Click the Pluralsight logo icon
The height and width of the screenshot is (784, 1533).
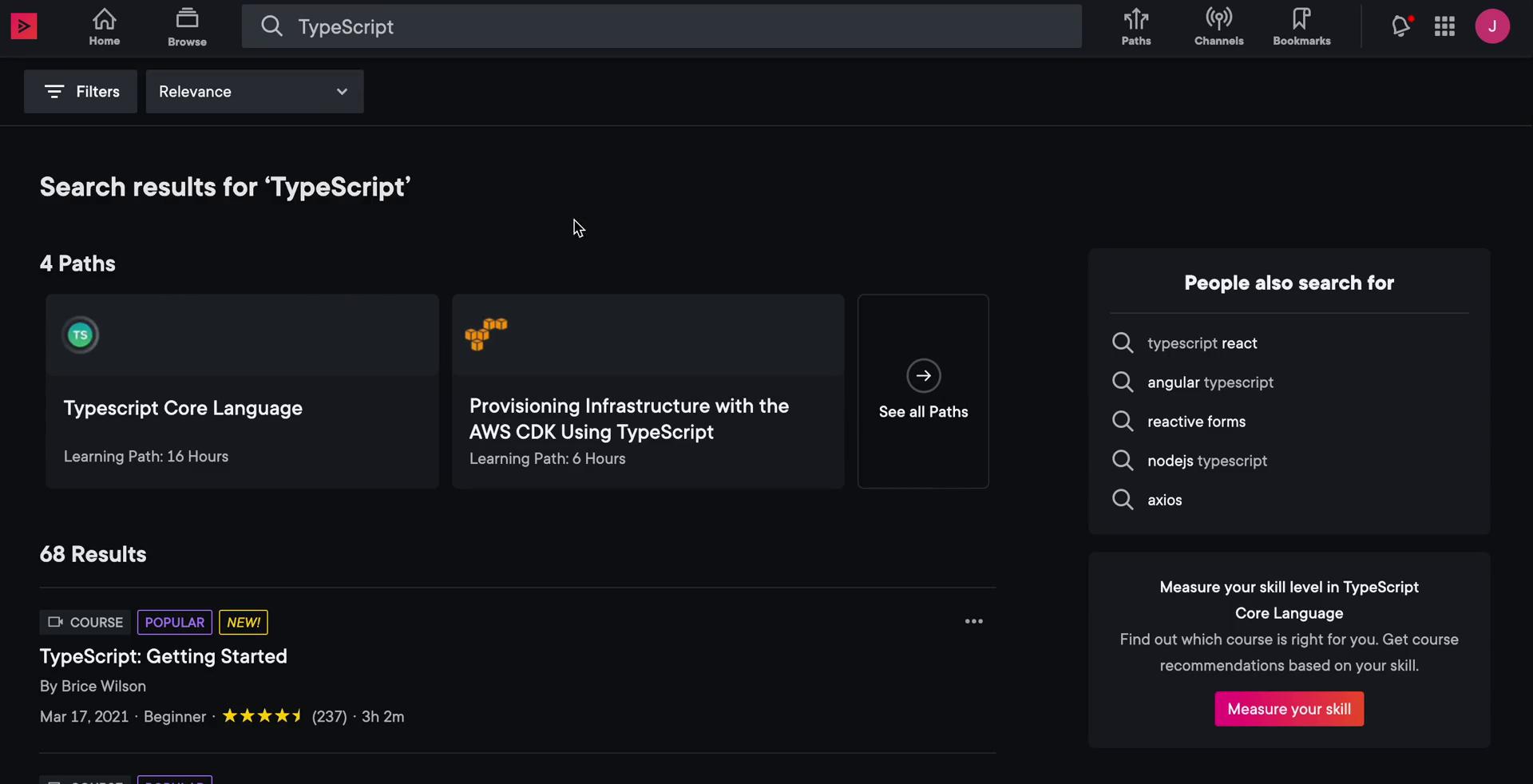pos(24,26)
